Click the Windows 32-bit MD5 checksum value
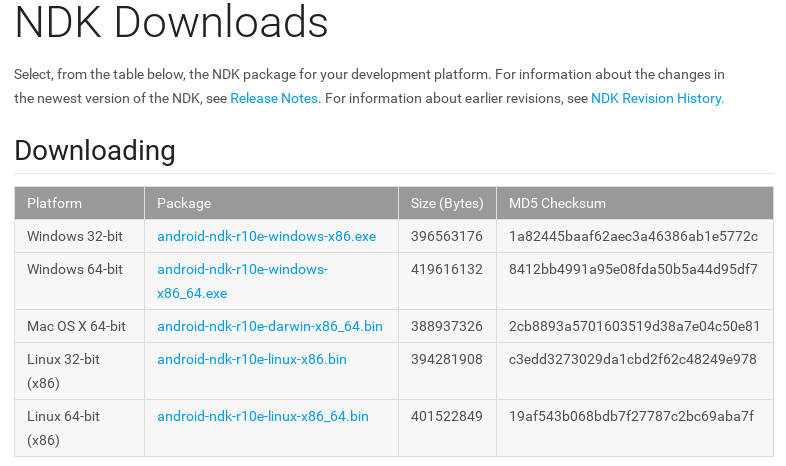The height and width of the screenshot is (466, 786). (x=633, y=236)
